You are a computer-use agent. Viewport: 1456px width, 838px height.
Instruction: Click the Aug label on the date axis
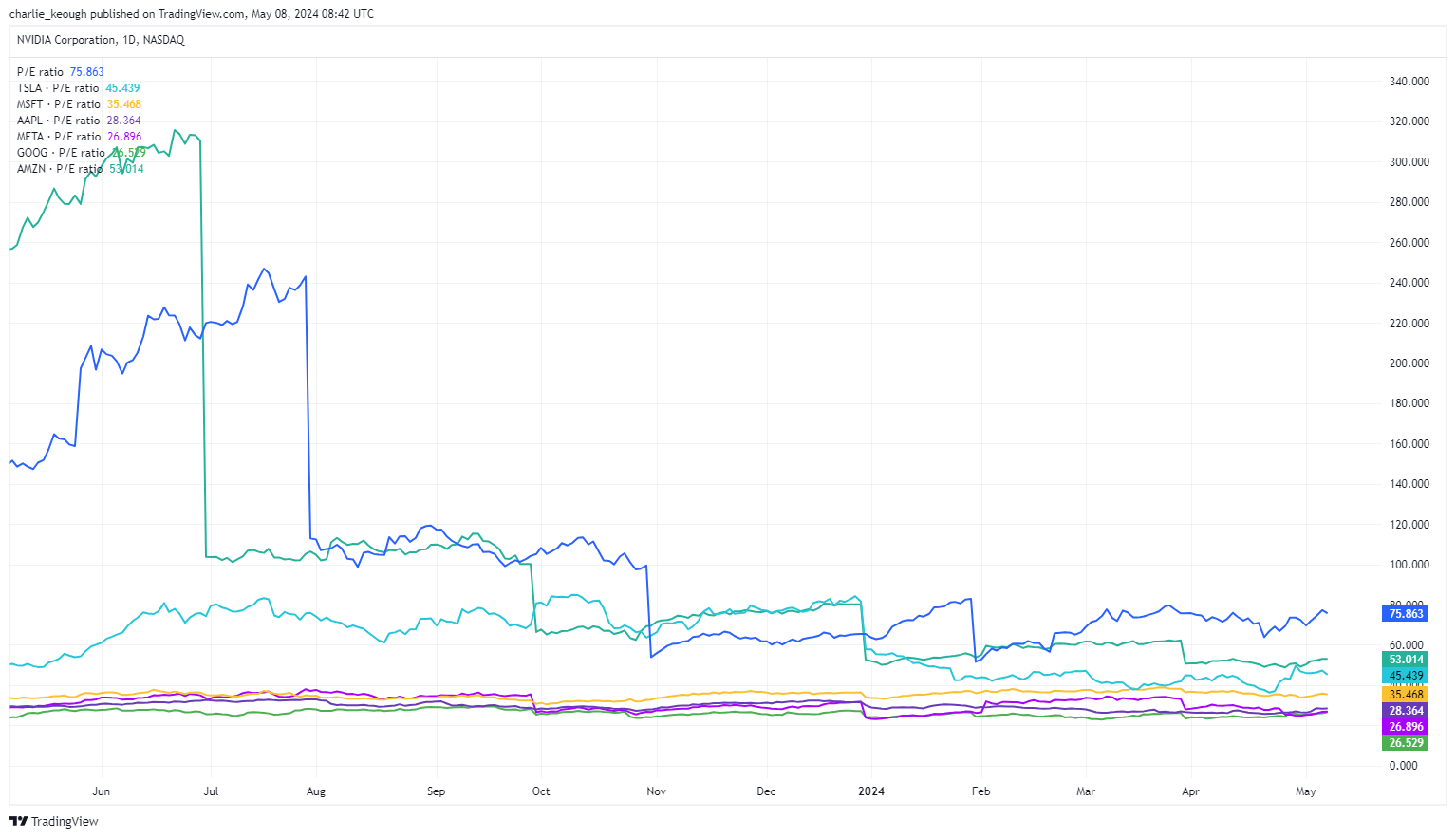[x=316, y=791]
